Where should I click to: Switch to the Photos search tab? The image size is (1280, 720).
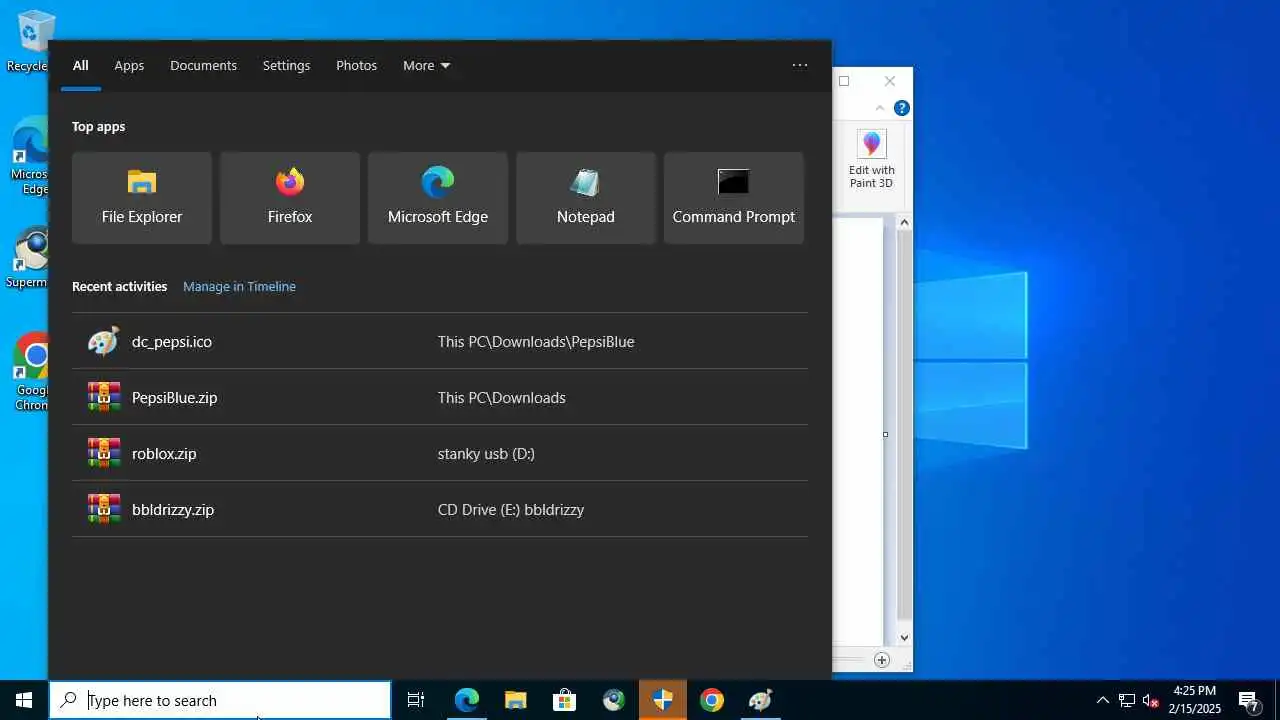click(x=356, y=66)
